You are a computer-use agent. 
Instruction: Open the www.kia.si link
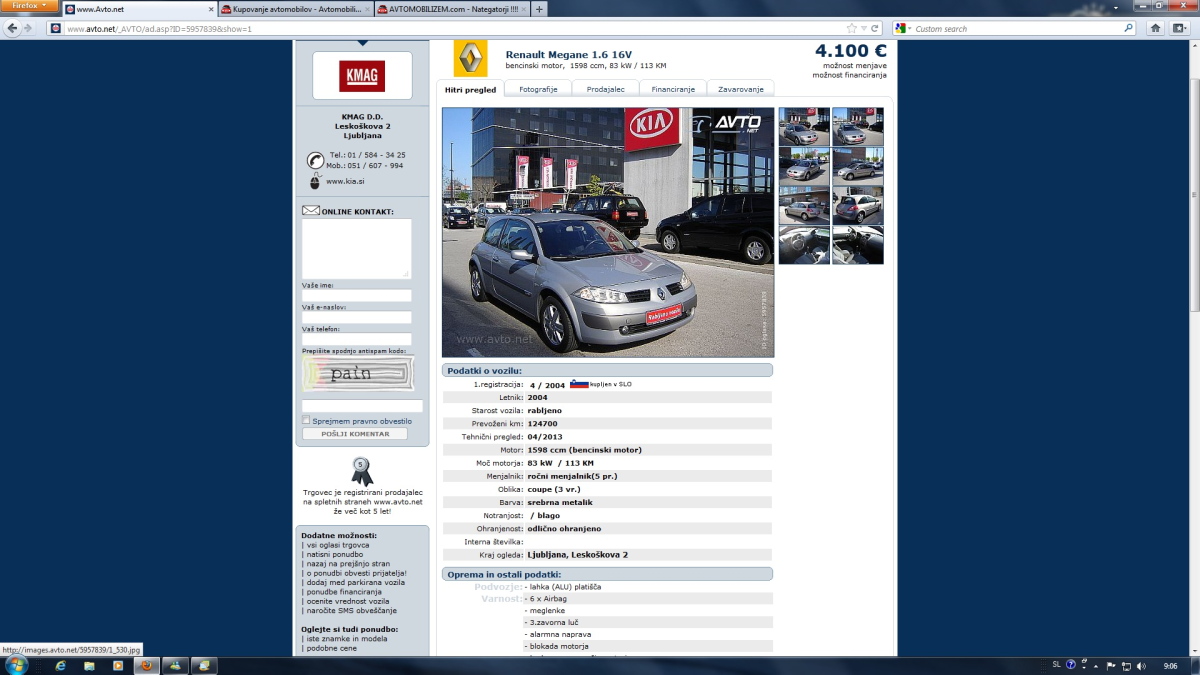click(x=345, y=182)
